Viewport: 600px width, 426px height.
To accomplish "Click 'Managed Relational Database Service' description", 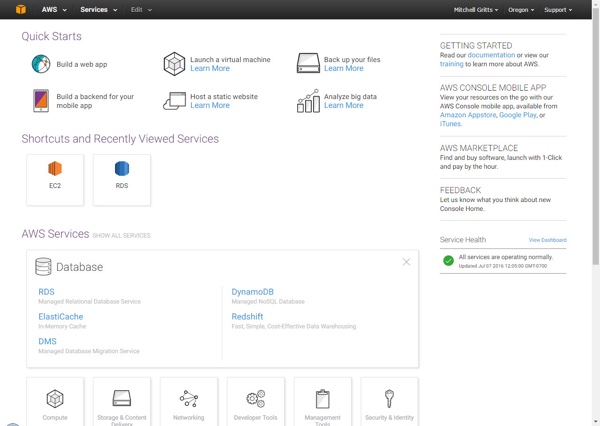I will tap(90, 302).
